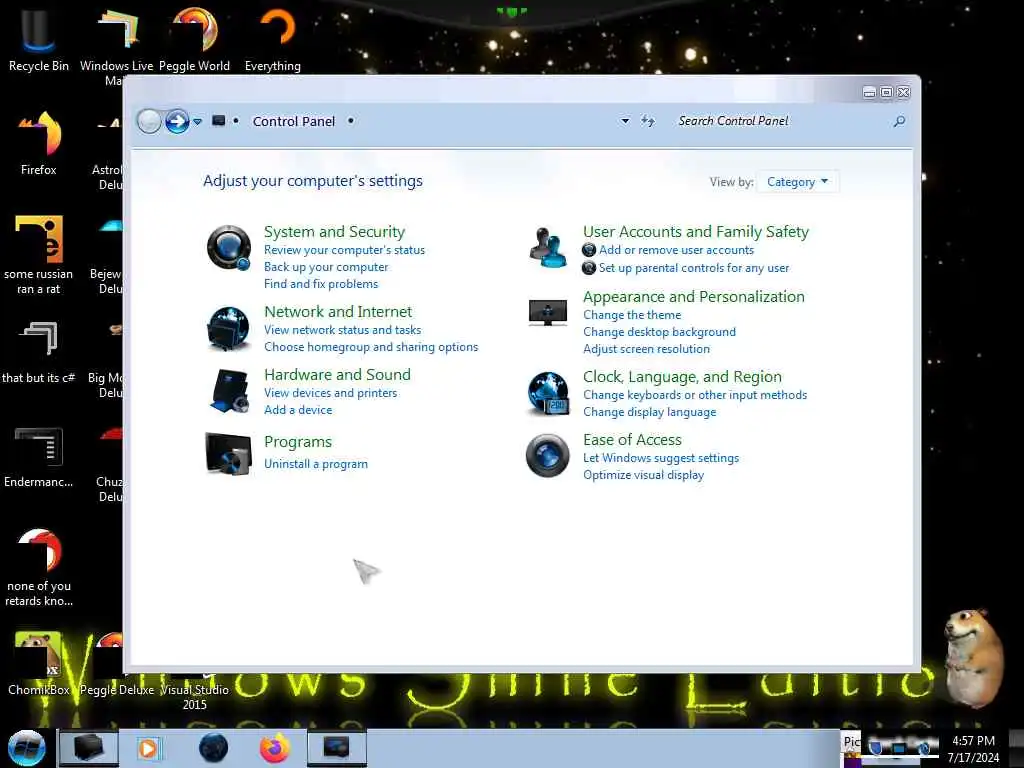Click Let Windows suggest settings
This screenshot has width=1024, height=768.
pos(661,458)
